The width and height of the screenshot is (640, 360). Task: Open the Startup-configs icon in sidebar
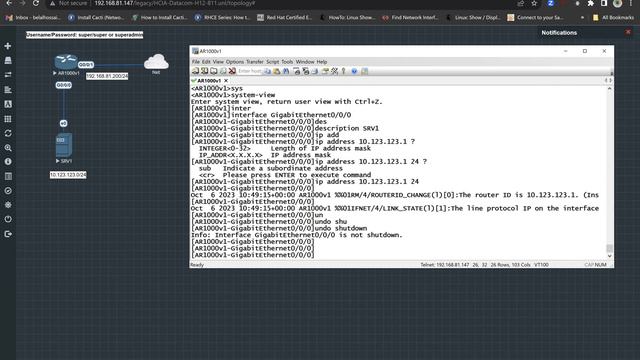point(8,90)
